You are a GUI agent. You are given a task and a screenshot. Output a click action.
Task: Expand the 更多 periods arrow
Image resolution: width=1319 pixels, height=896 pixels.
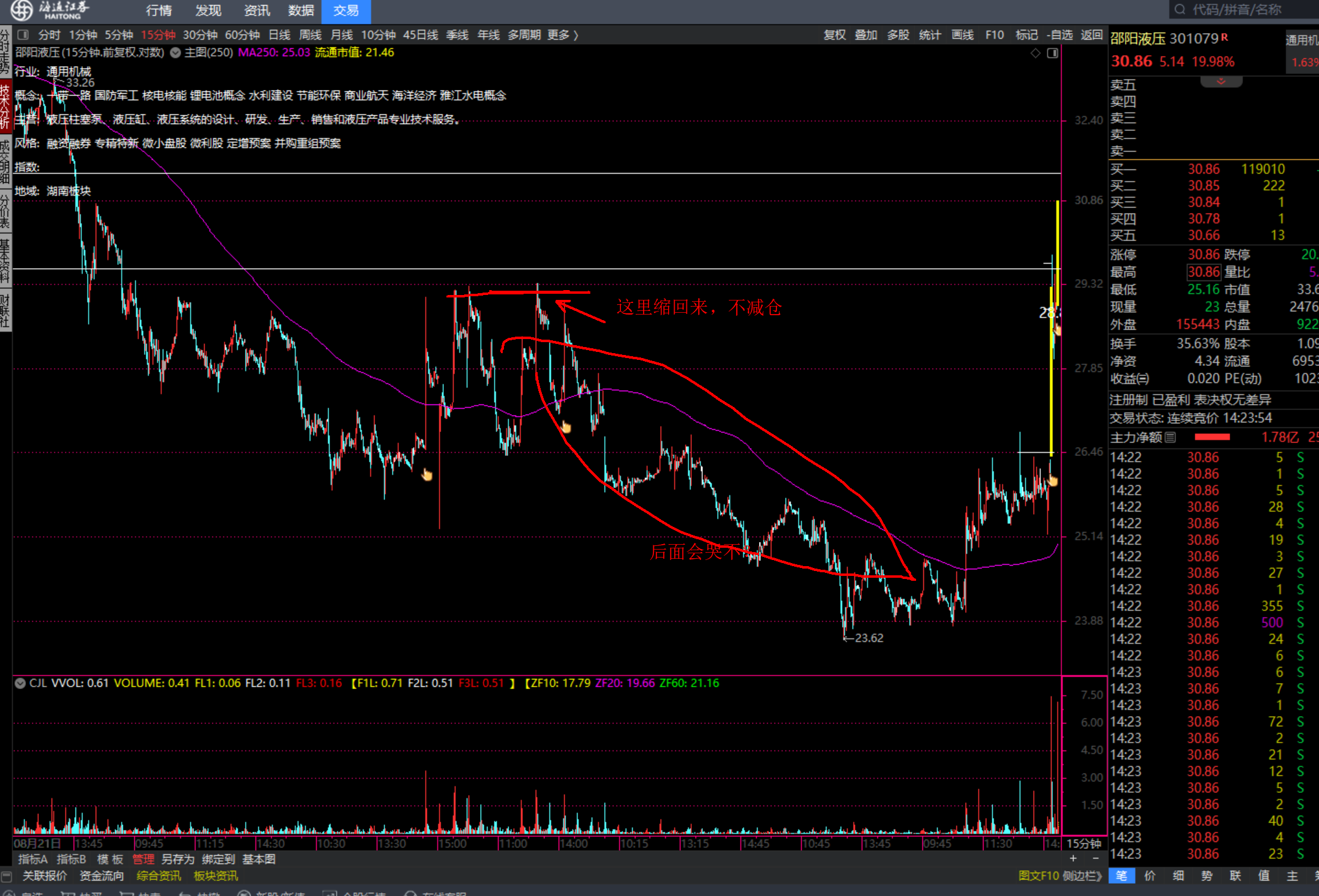(x=576, y=35)
